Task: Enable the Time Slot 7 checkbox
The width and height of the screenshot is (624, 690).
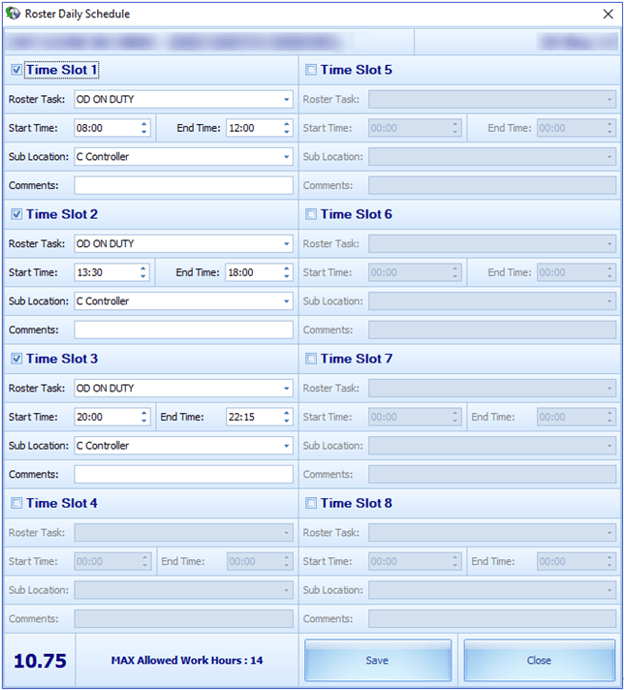Action: point(311,359)
